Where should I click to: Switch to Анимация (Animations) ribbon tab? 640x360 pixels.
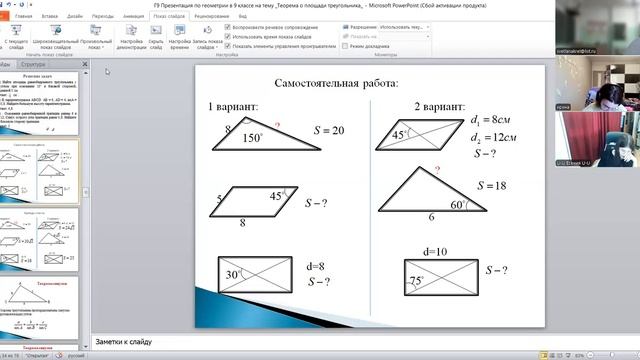(133, 16)
